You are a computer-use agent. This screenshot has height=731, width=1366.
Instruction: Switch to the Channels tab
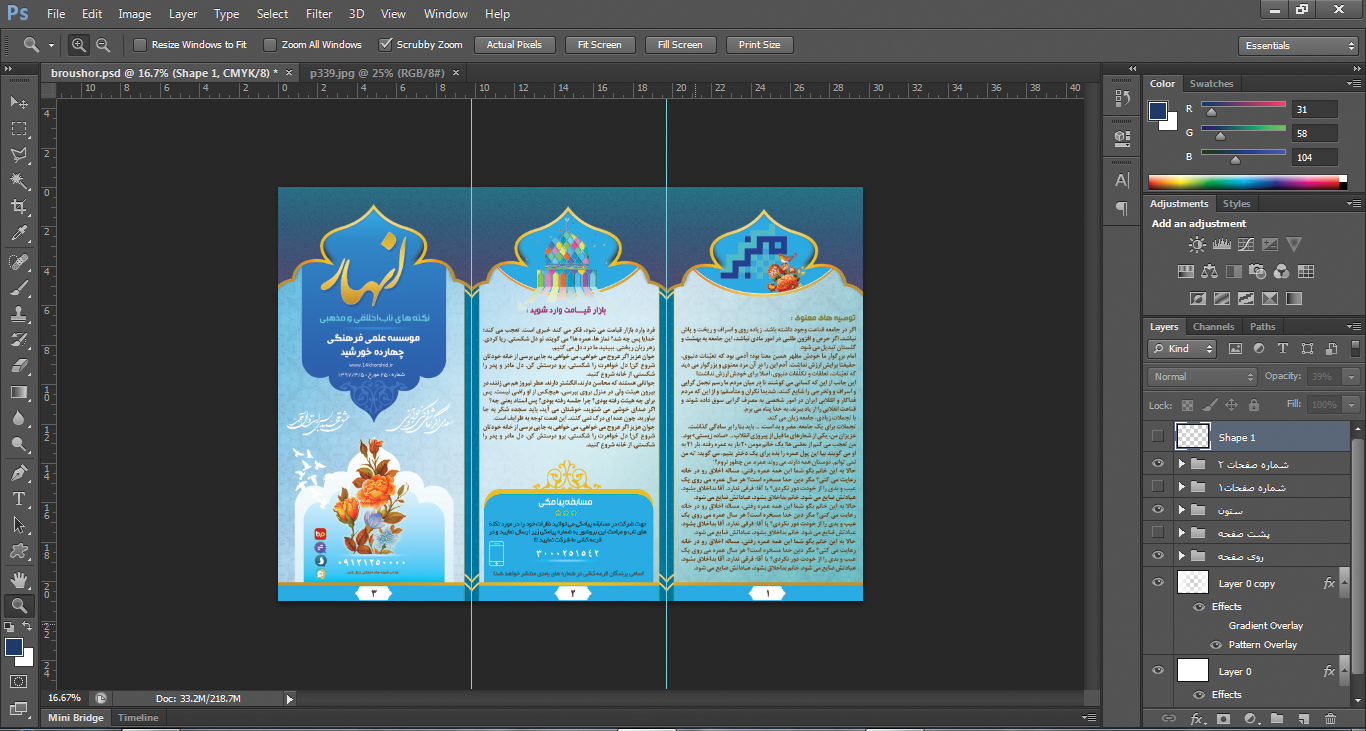pos(1213,327)
